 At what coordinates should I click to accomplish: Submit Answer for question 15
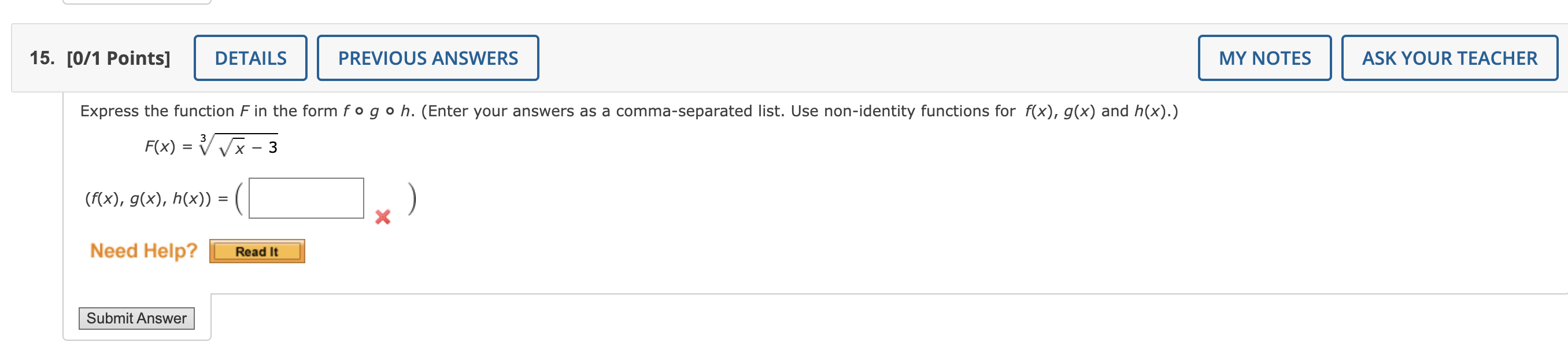click(136, 318)
